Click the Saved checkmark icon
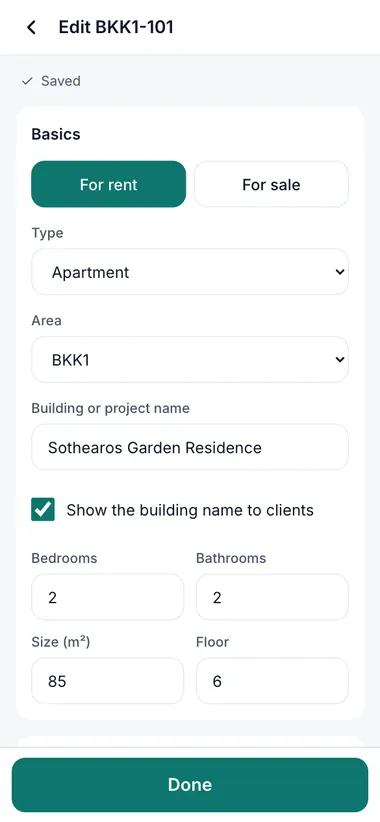The image size is (380, 822). pyautogui.click(x=27, y=81)
